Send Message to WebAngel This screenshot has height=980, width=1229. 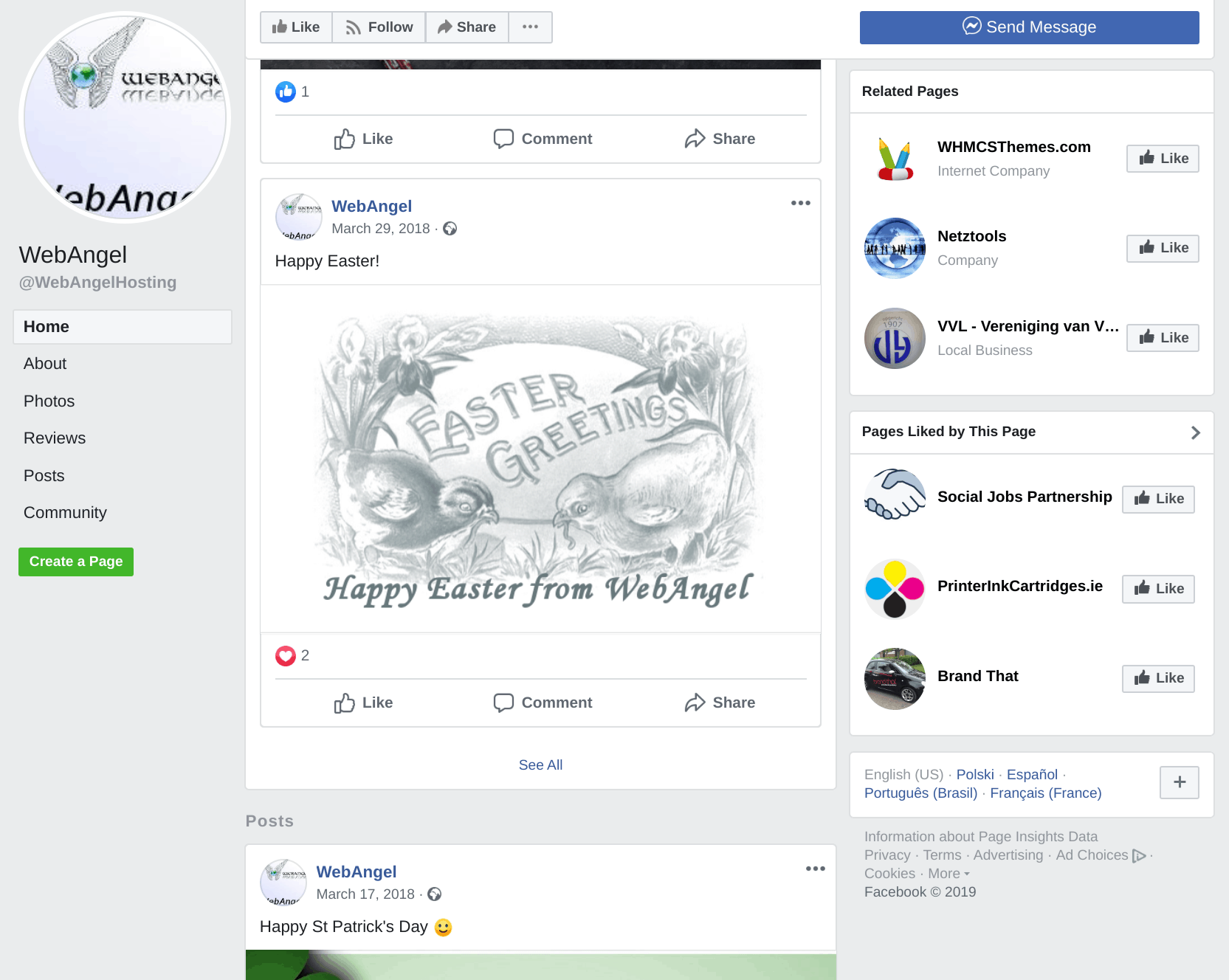point(1029,27)
